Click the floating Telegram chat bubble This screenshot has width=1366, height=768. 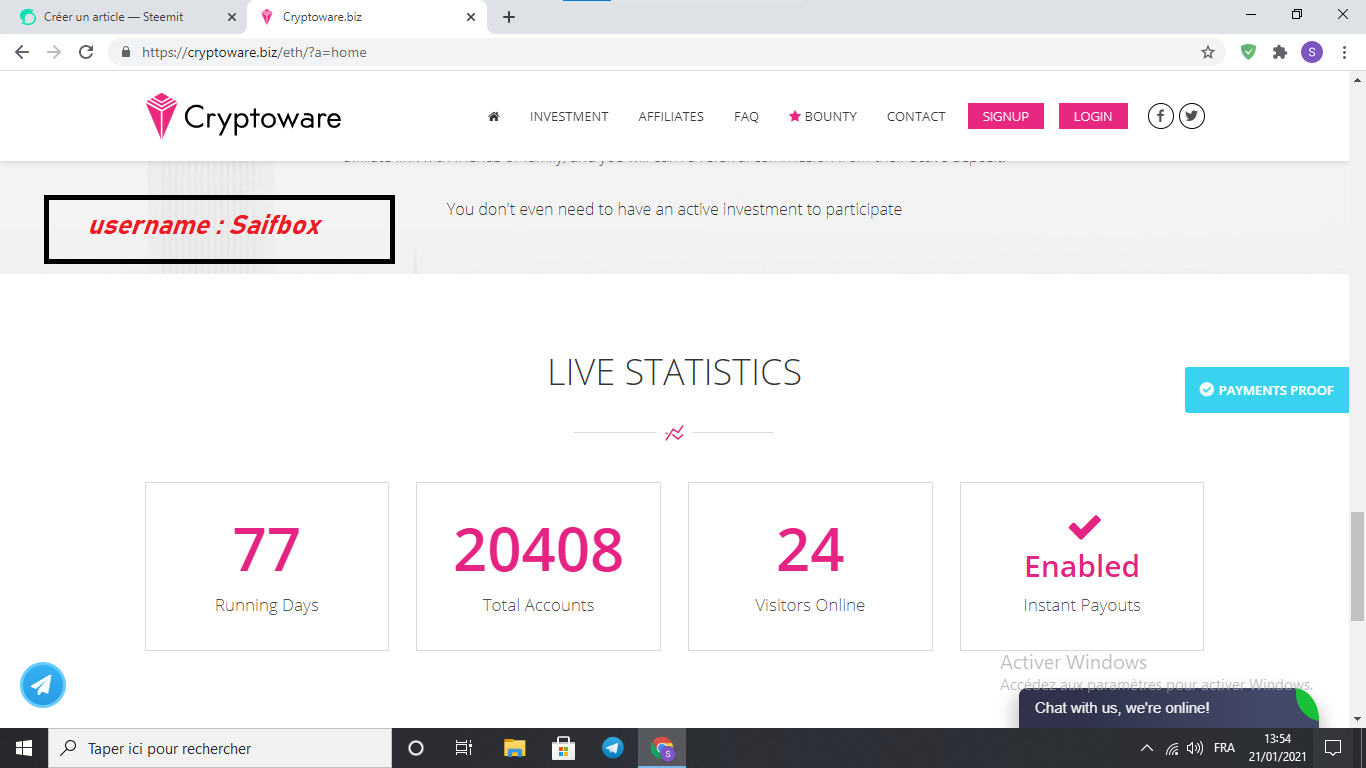[43, 685]
